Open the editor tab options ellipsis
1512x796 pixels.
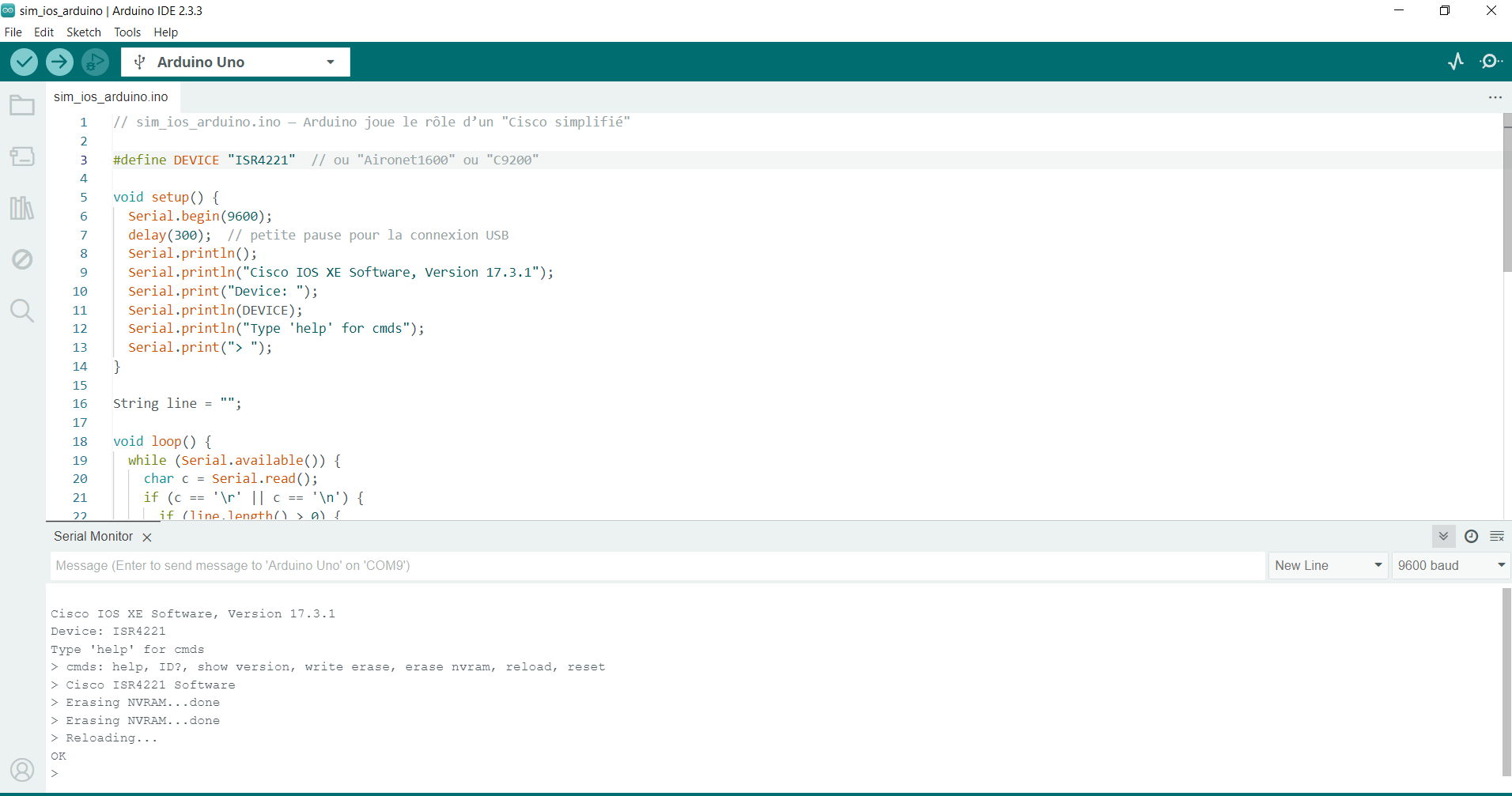[1495, 97]
